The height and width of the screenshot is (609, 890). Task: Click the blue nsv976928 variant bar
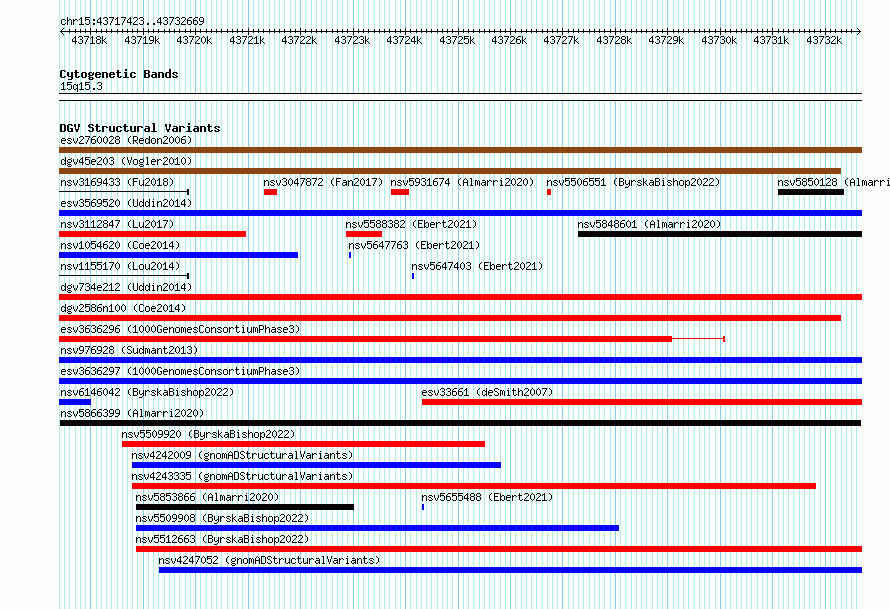(x=460, y=360)
